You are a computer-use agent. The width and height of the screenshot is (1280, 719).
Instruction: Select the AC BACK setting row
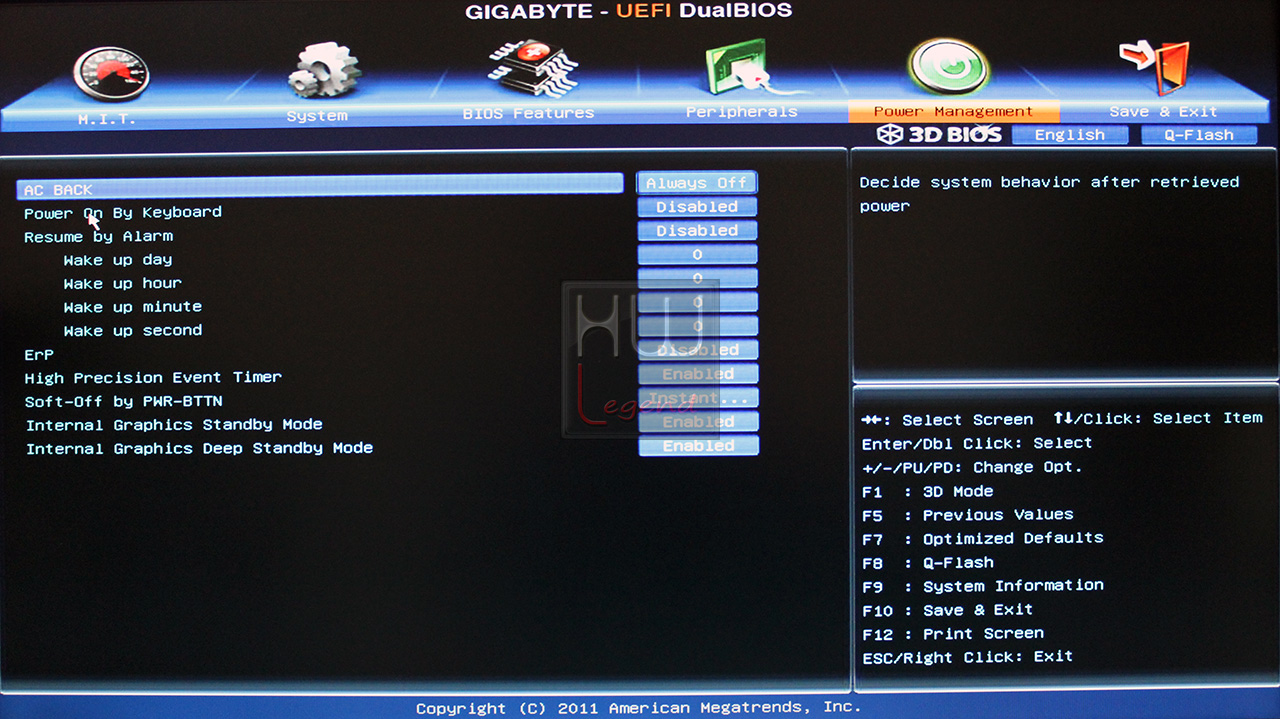(x=320, y=186)
